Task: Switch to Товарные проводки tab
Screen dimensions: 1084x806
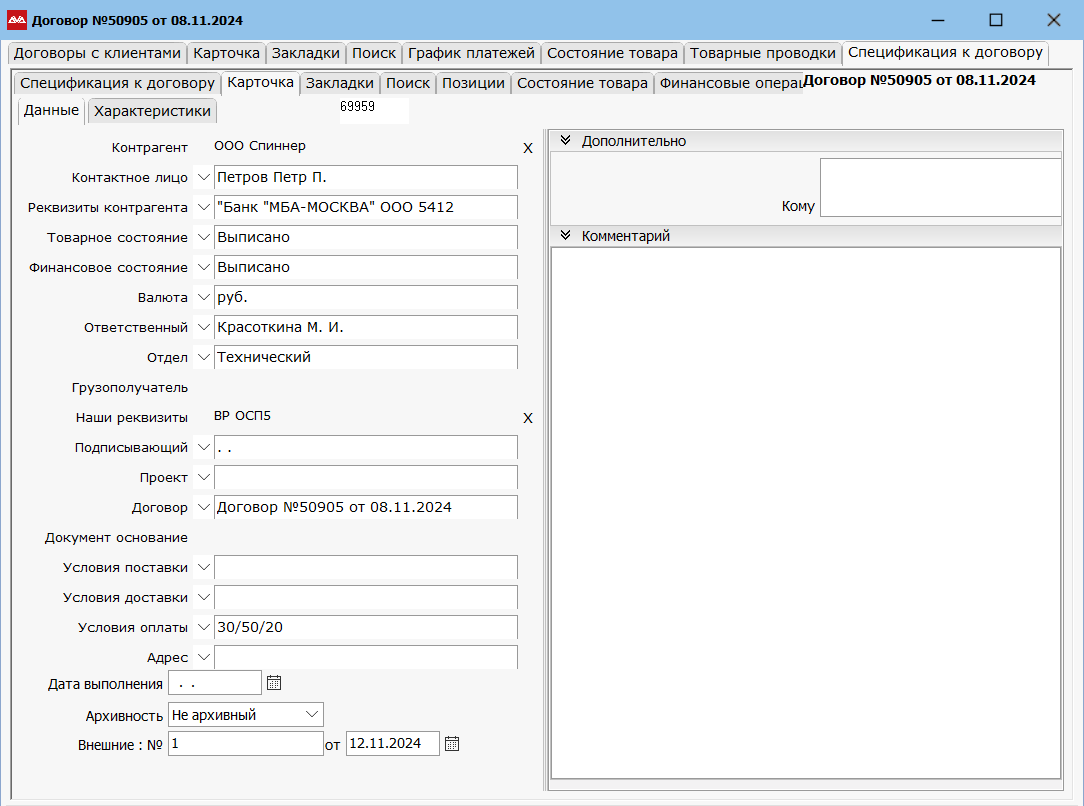Action: tap(763, 53)
